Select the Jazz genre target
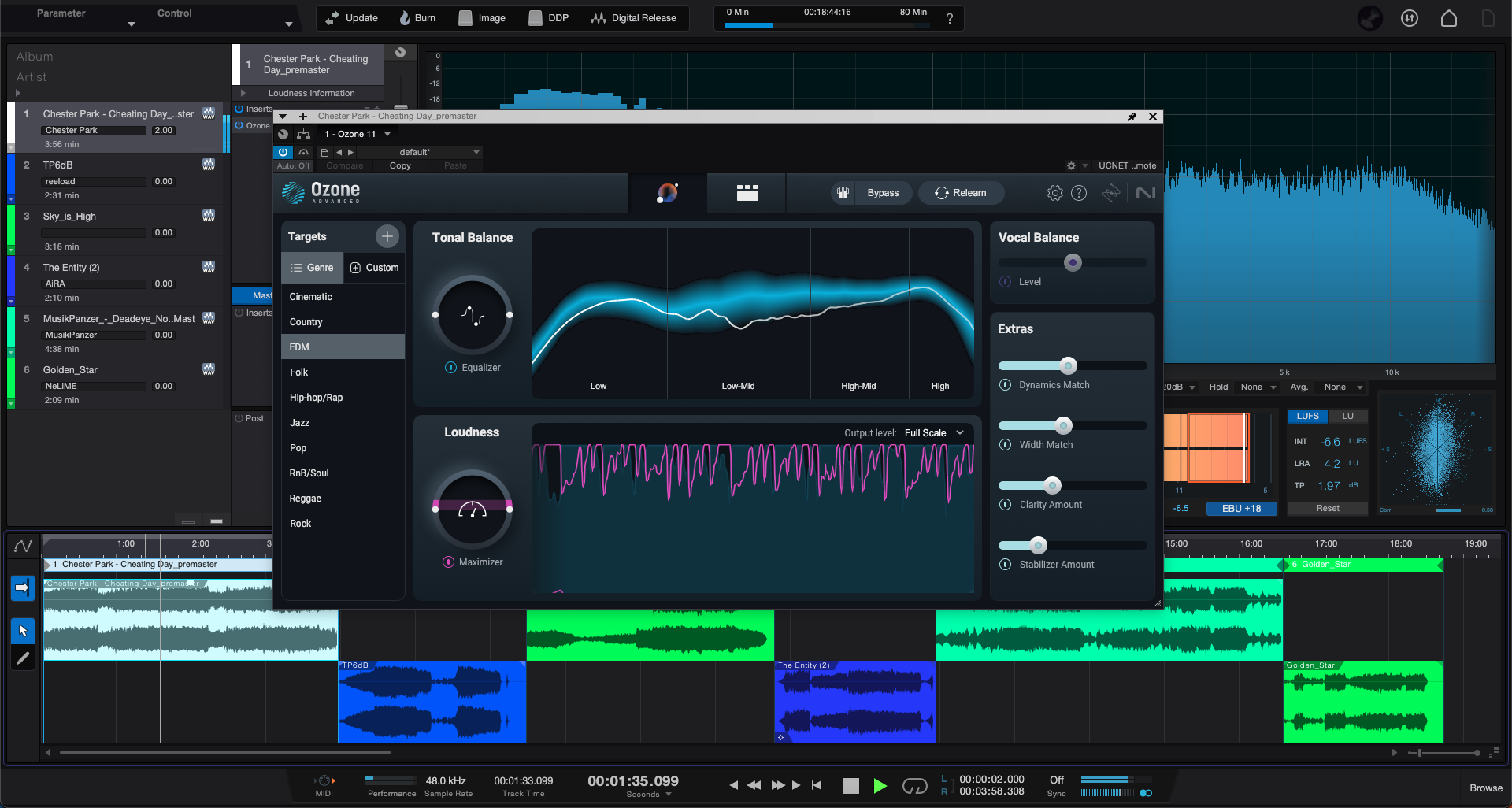 coord(343,423)
